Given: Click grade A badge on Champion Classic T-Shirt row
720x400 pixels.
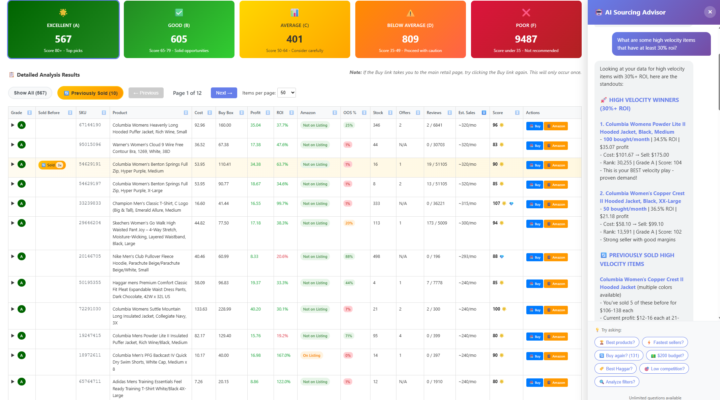Looking at the screenshot, I should [x=21, y=203].
